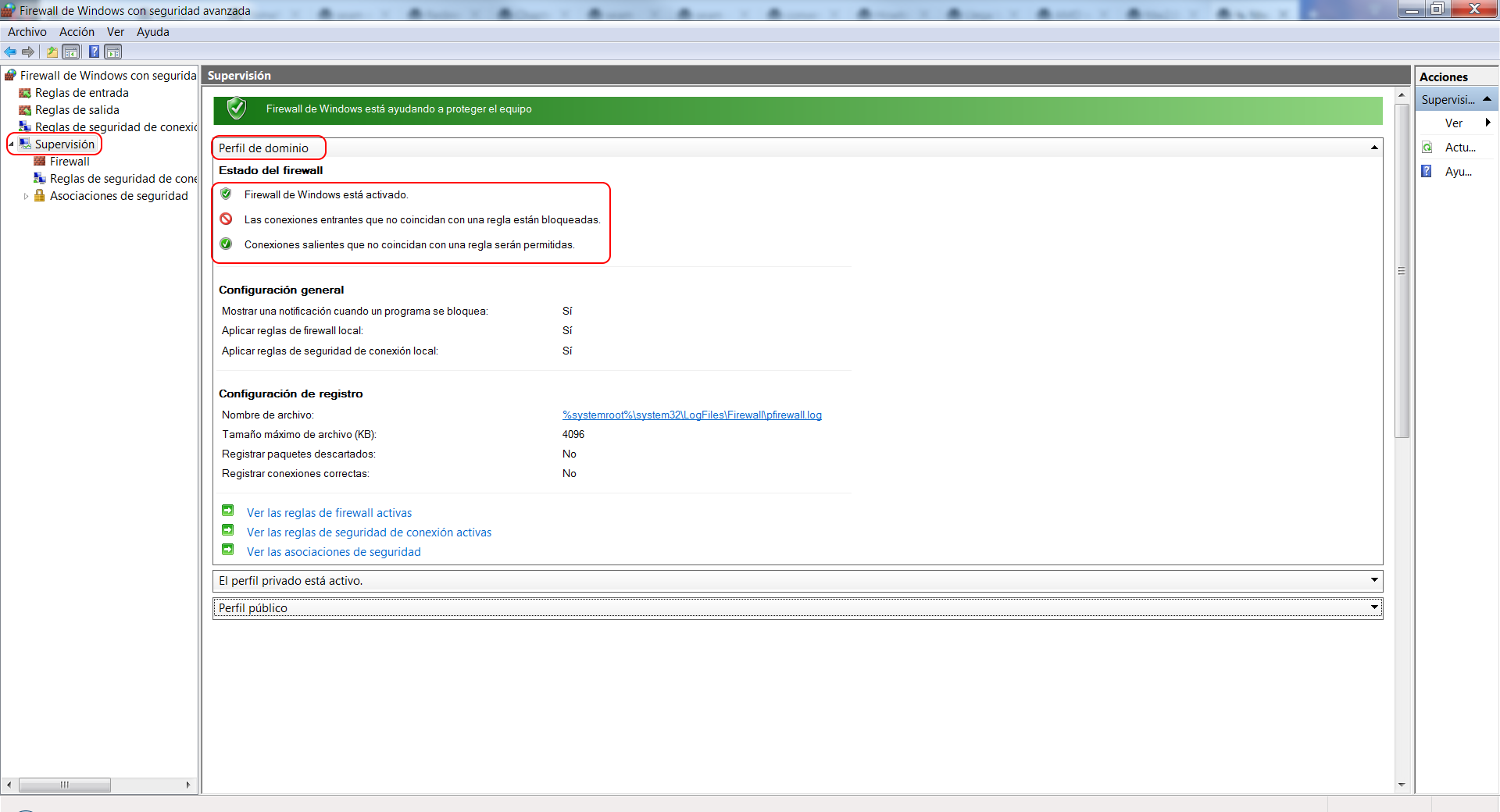The image size is (1500, 812).
Task: Click green arrow icon beside asociaciones de seguridad link
Action: pos(228,550)
